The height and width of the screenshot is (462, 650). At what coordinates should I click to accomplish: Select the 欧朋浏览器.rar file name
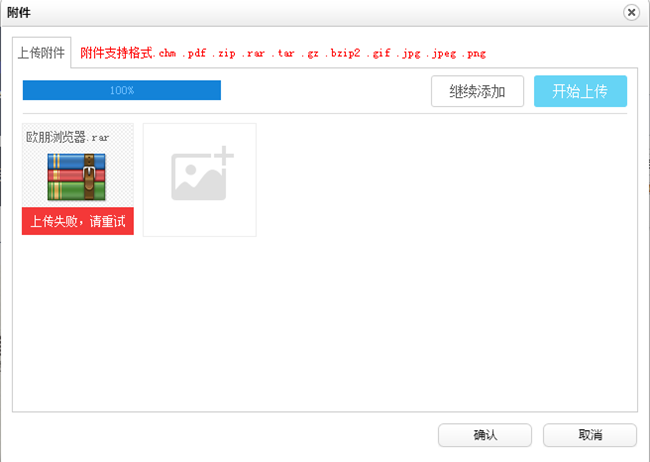pyautogui.click(x=67, y=137)
